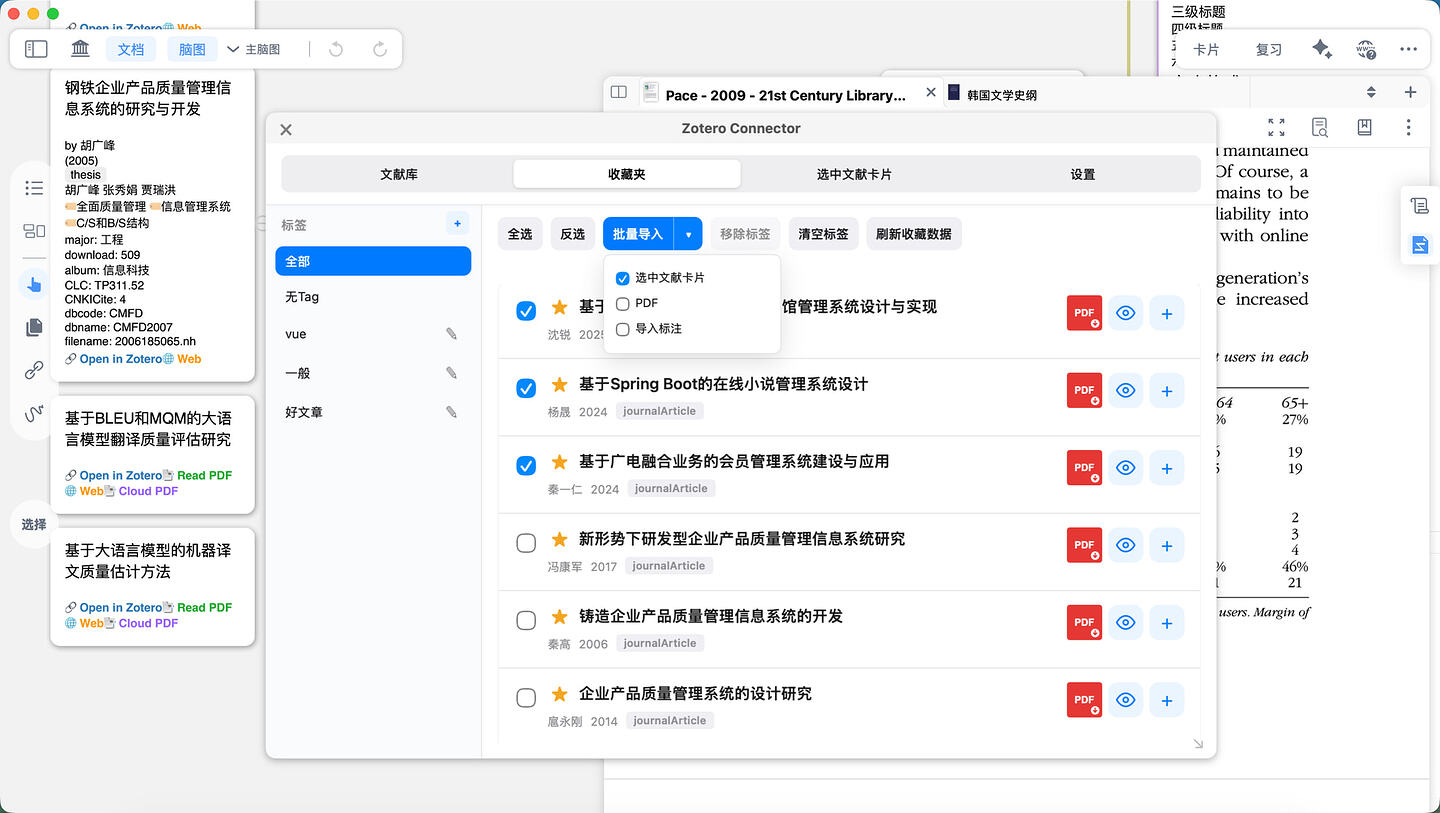Add a new tag with plus icon
Screen dimensions: 1440x813
[x=457, y=224]
